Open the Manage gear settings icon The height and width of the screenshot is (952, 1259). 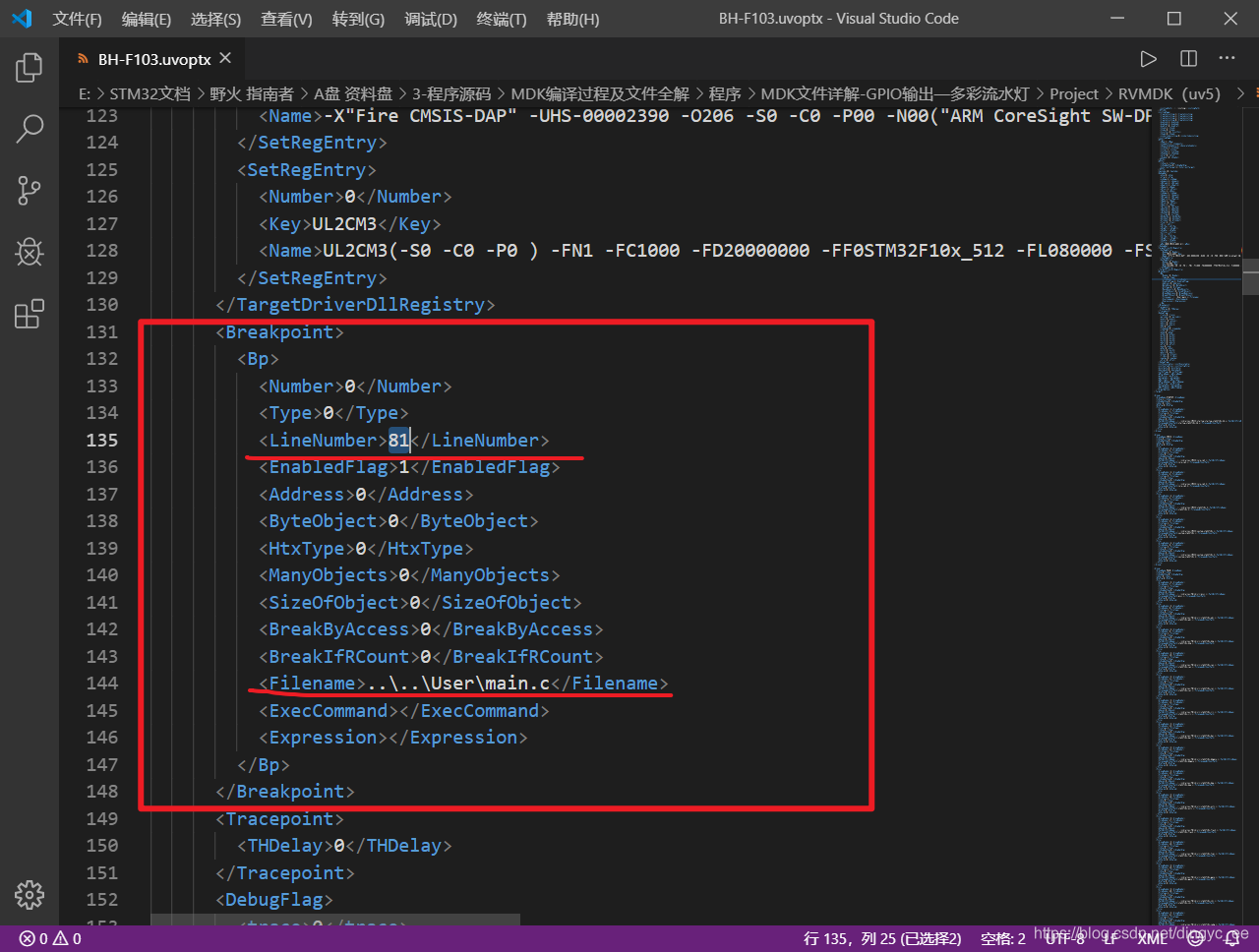pyautogui.click(x=30, y=894)
